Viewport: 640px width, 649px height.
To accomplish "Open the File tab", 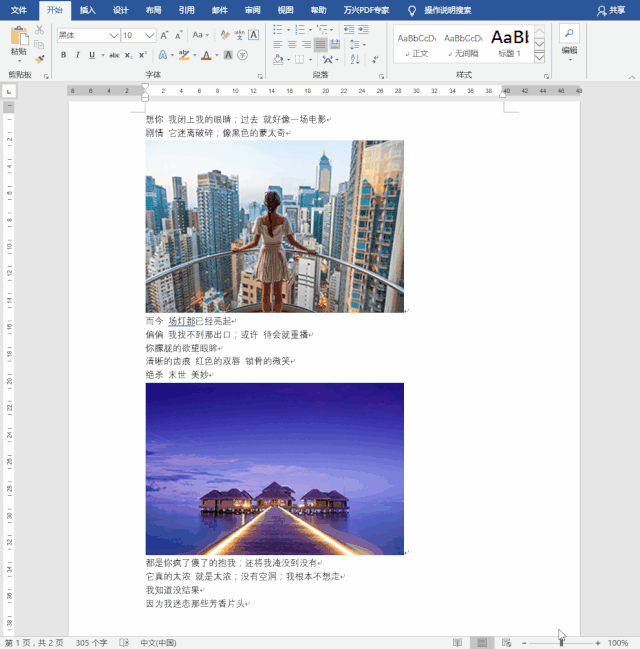I will pos(19,10).
